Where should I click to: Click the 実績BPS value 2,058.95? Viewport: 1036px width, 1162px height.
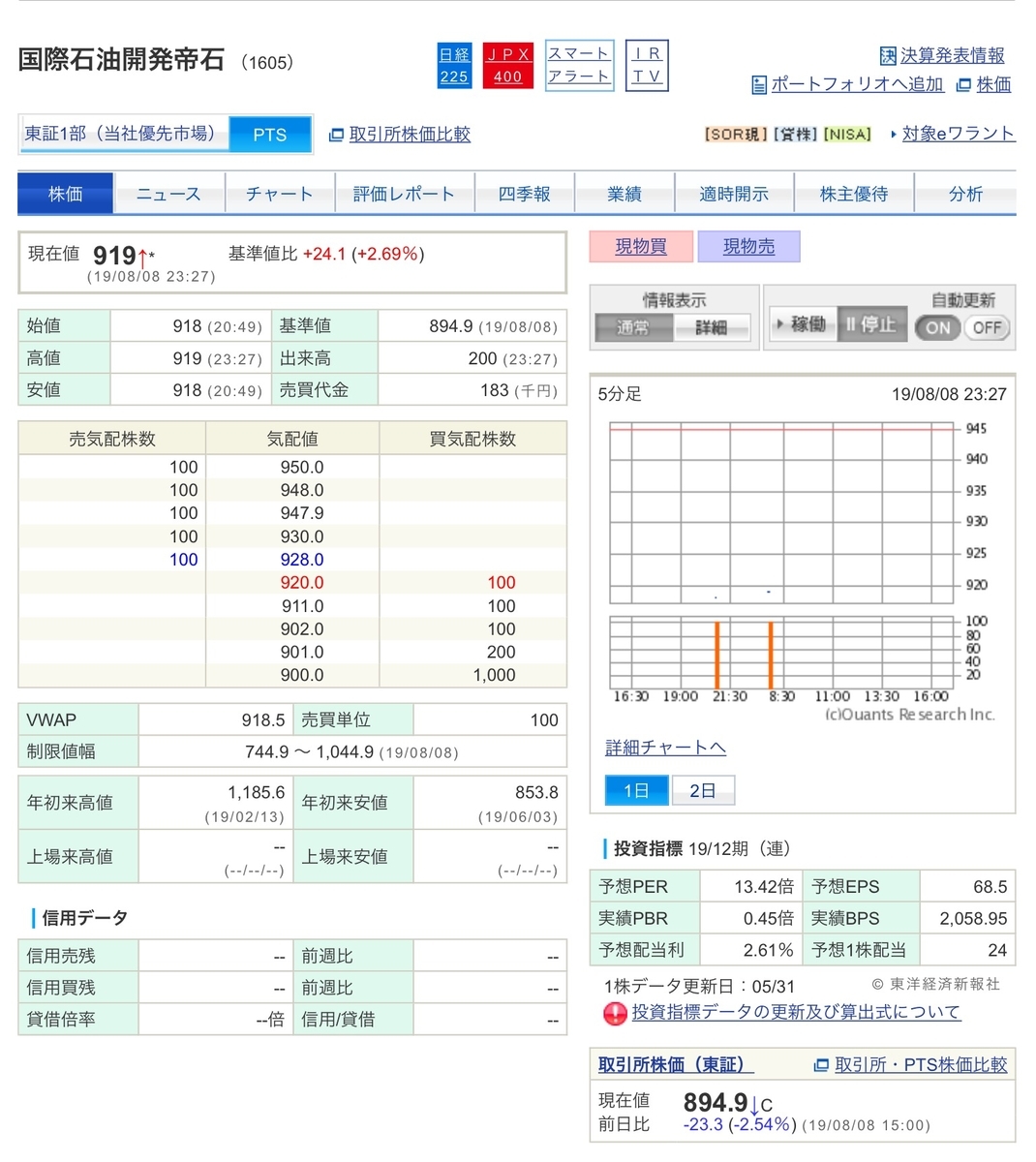tap(973, 918)
